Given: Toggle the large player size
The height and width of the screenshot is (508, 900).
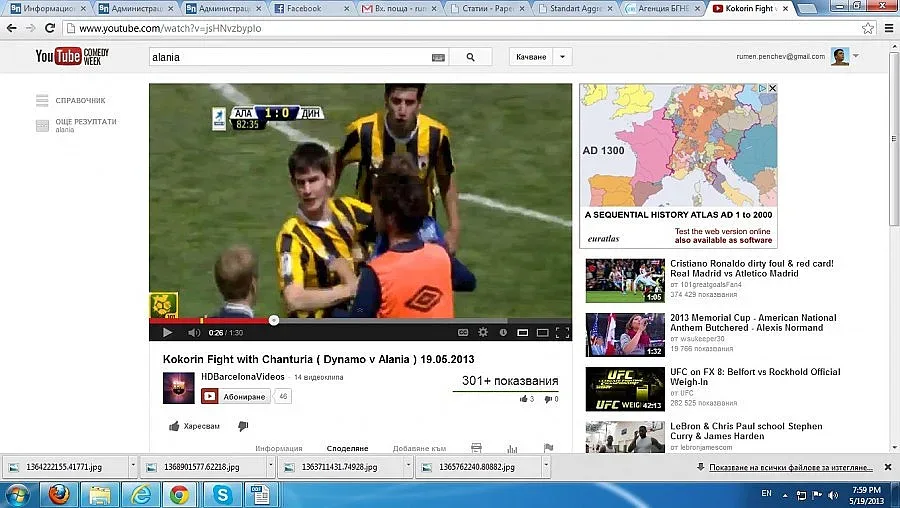Looking at the screenshot, I should [542, 333].
